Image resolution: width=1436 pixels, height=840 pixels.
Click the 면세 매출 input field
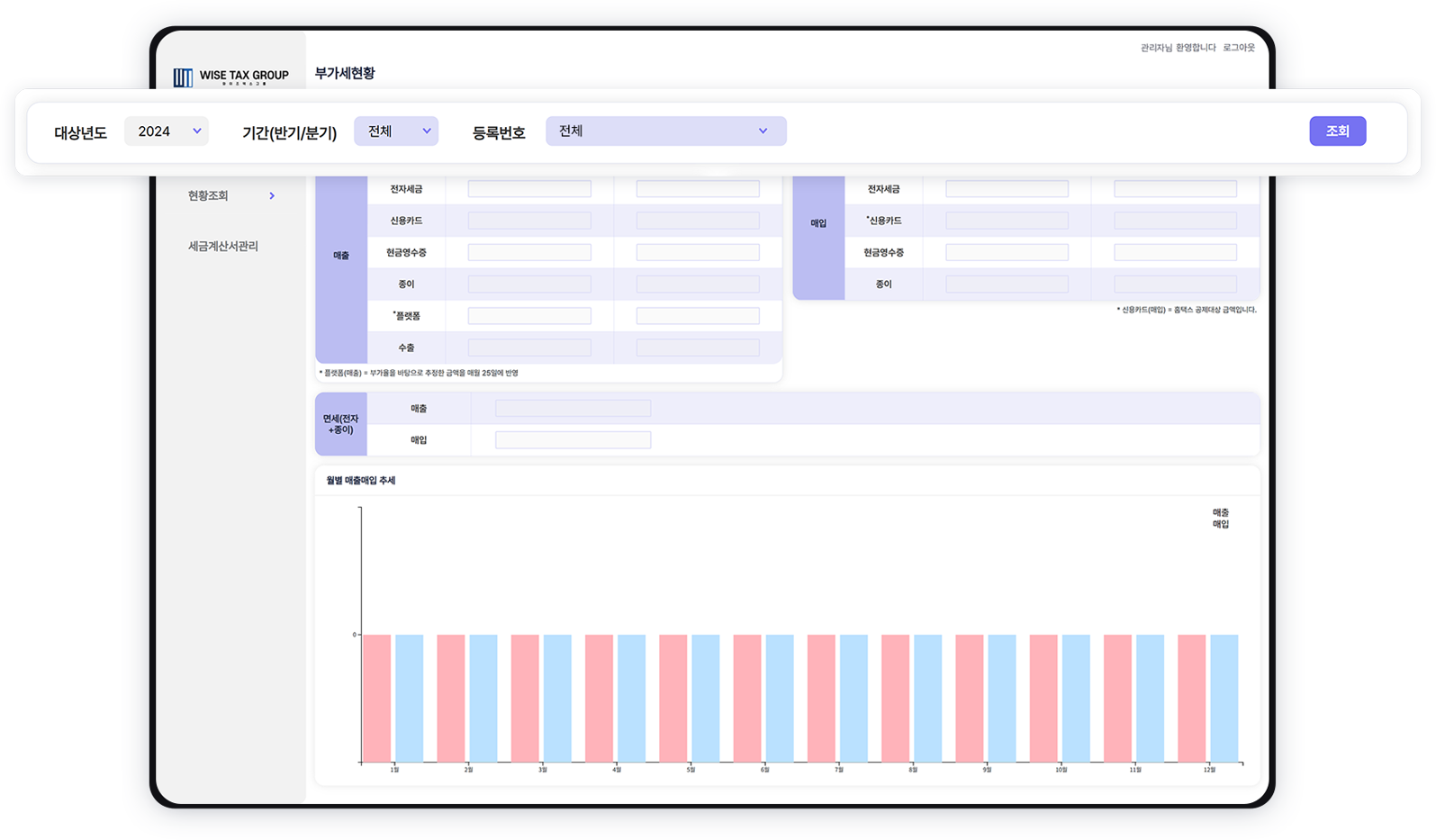point(573,409)
